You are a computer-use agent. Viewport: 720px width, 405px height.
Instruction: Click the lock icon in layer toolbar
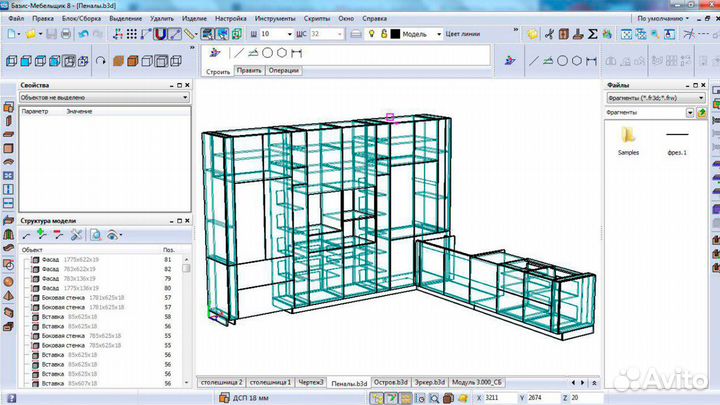tap(381, 33)
